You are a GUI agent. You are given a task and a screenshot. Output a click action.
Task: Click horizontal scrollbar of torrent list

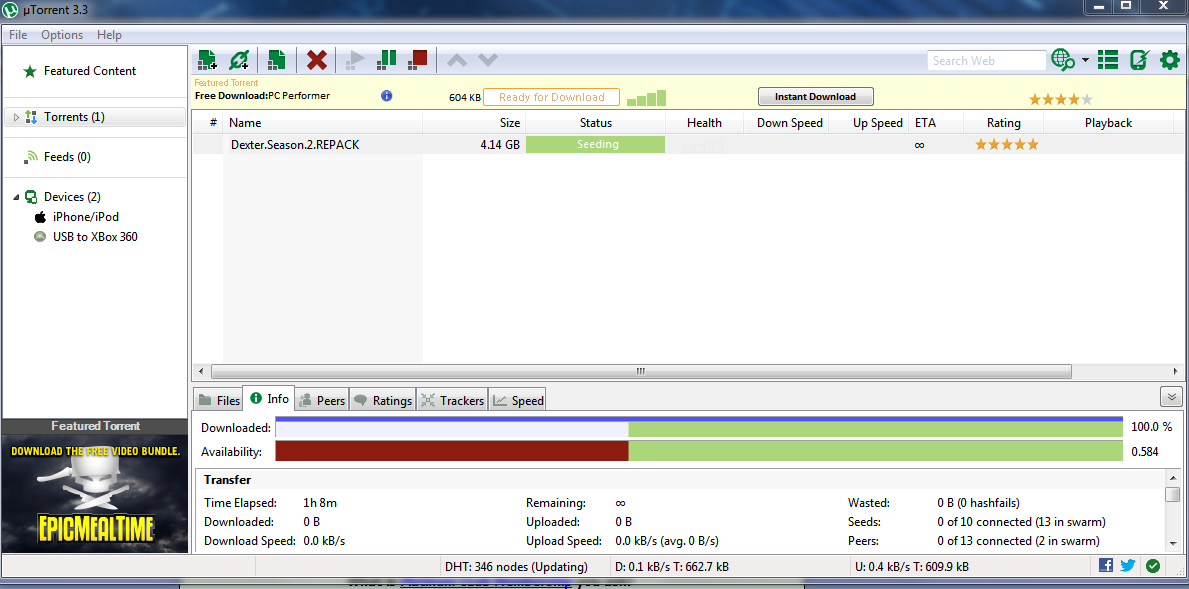point(641,371)
